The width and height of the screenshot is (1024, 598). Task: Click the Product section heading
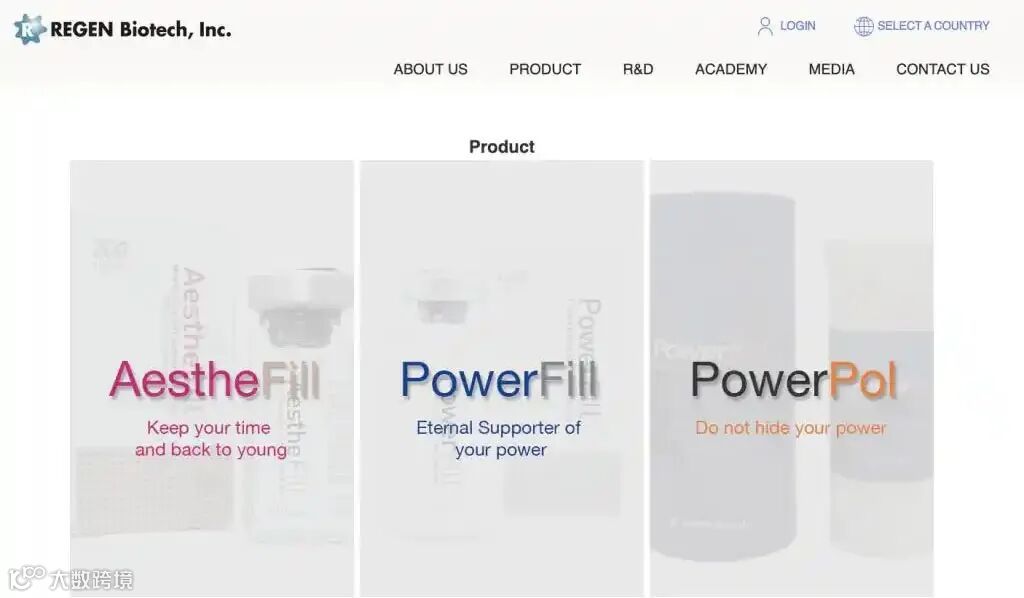(502, 147)
